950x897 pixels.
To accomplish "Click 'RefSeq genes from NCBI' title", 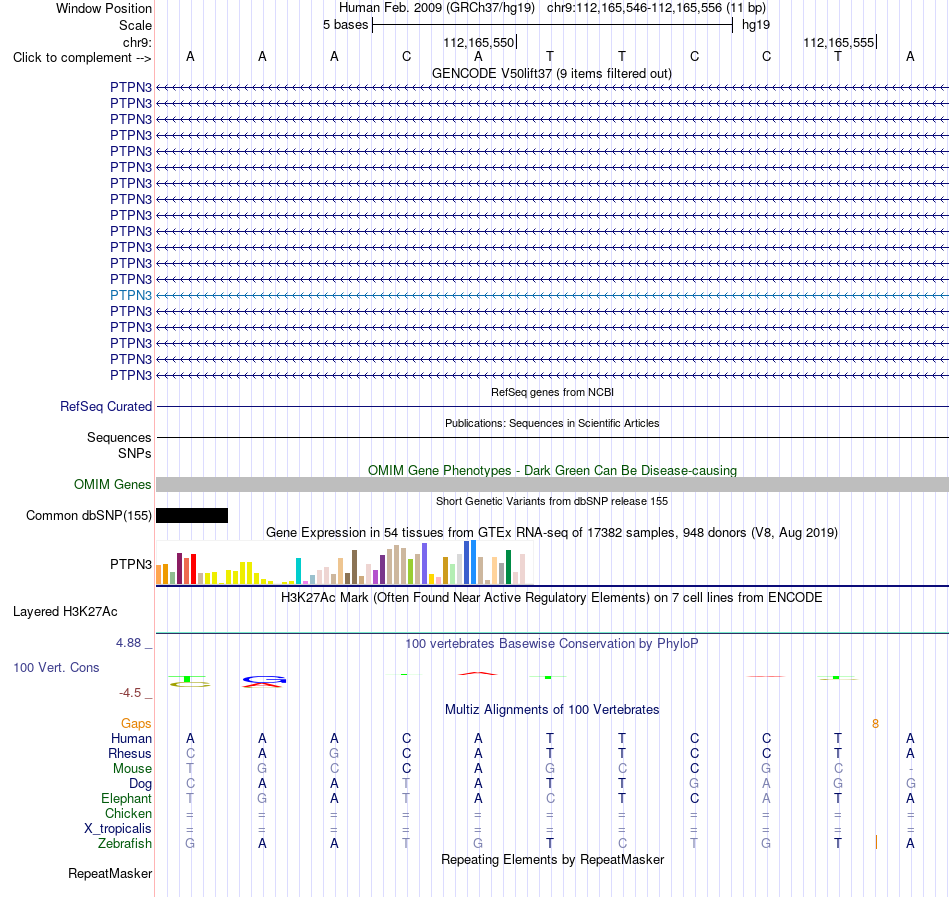I will point(552,392).
